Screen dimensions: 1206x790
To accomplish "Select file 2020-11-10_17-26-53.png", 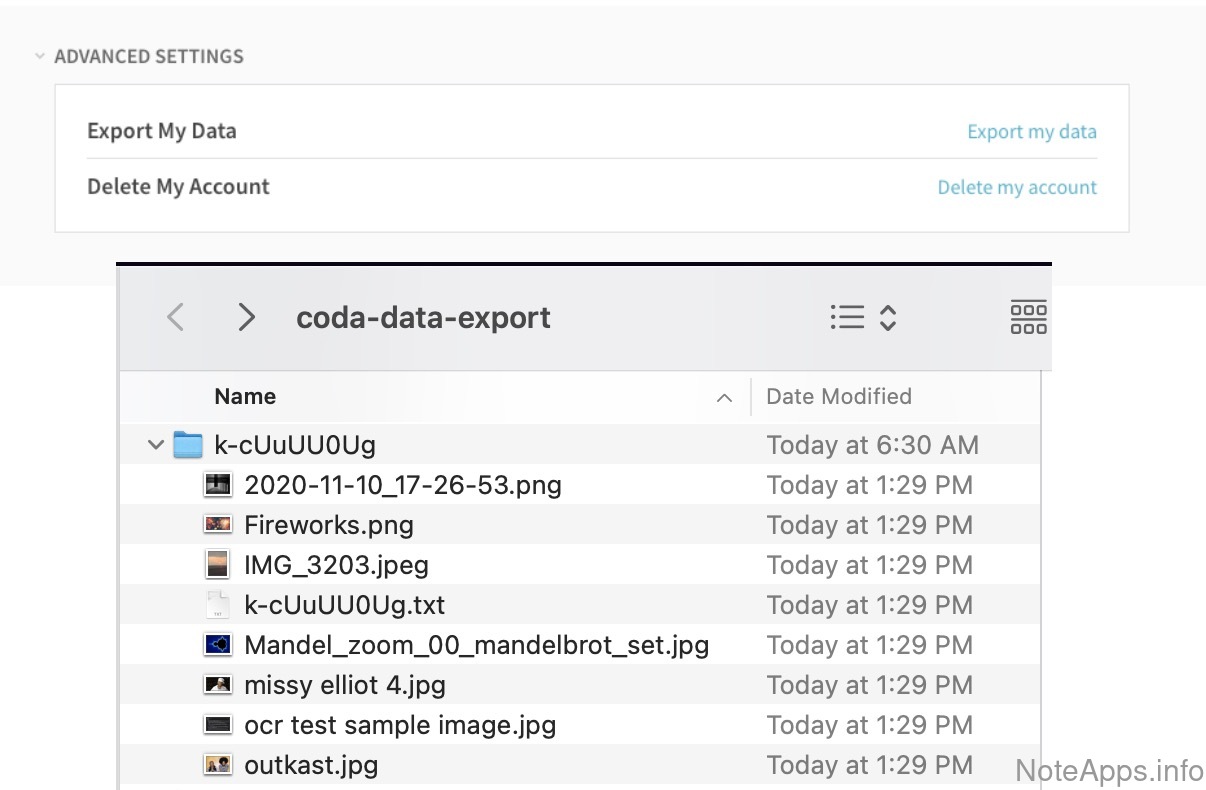I will point(402,485).
